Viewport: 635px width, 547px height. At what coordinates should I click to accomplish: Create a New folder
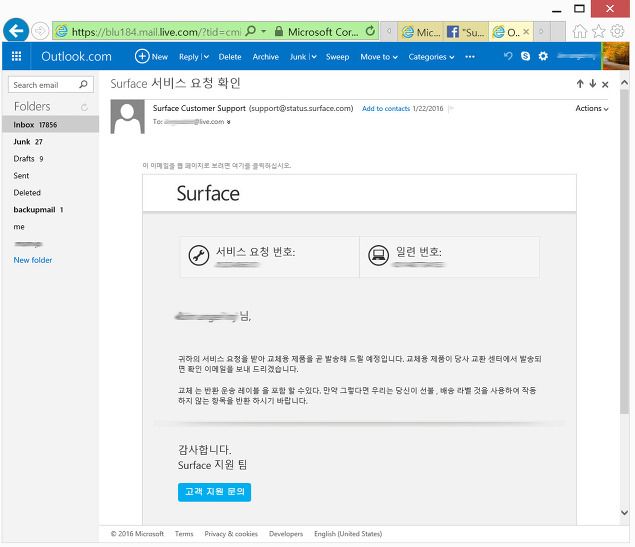click(x=33, y=260)
